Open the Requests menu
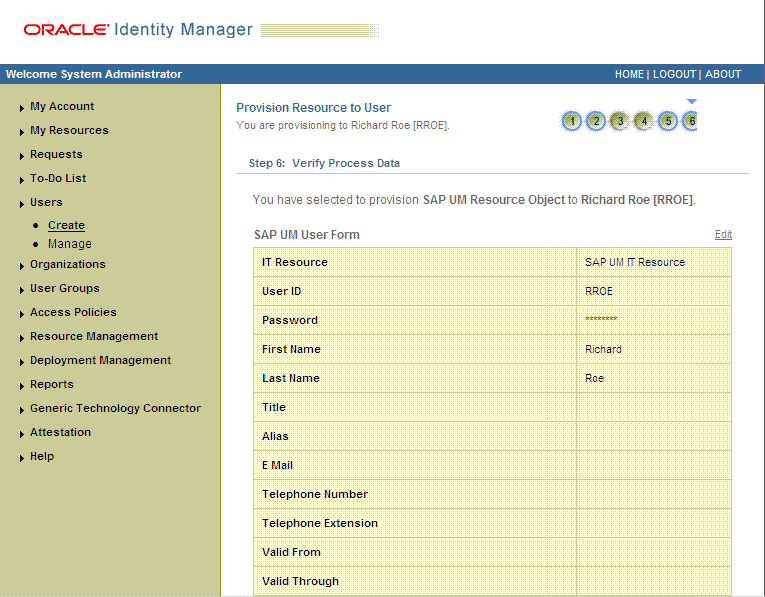The height and width of the screenshot is (597, 765). click(56, 154)
